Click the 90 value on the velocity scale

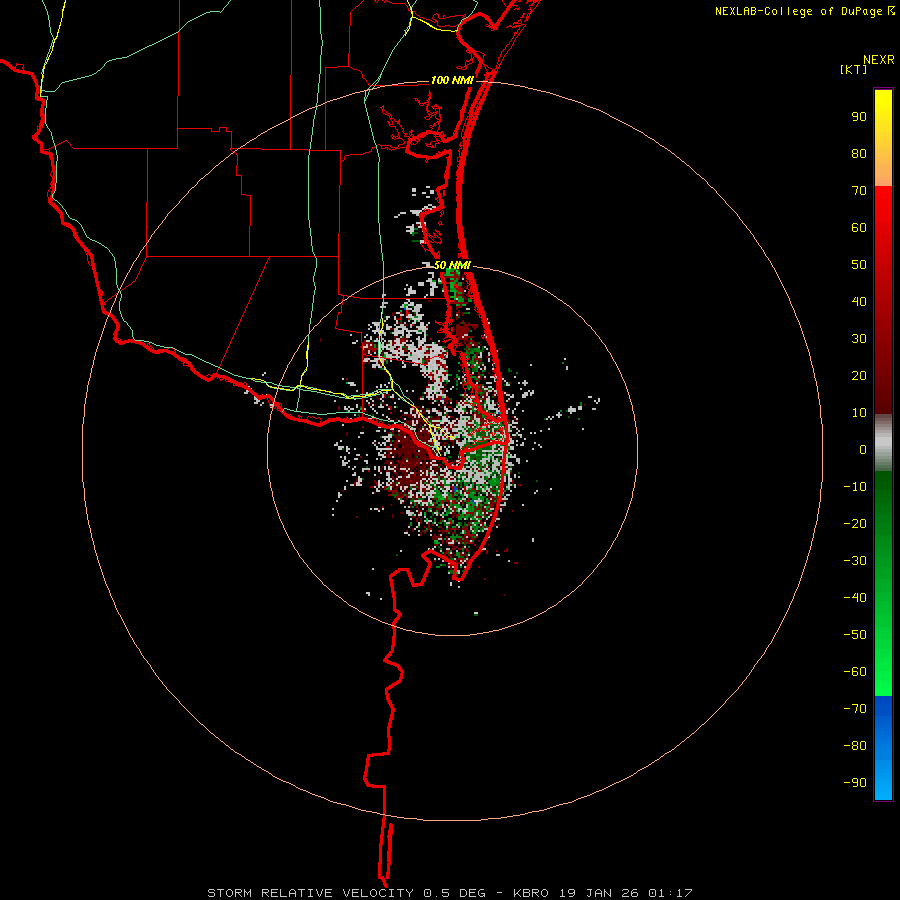click(859, 117)
